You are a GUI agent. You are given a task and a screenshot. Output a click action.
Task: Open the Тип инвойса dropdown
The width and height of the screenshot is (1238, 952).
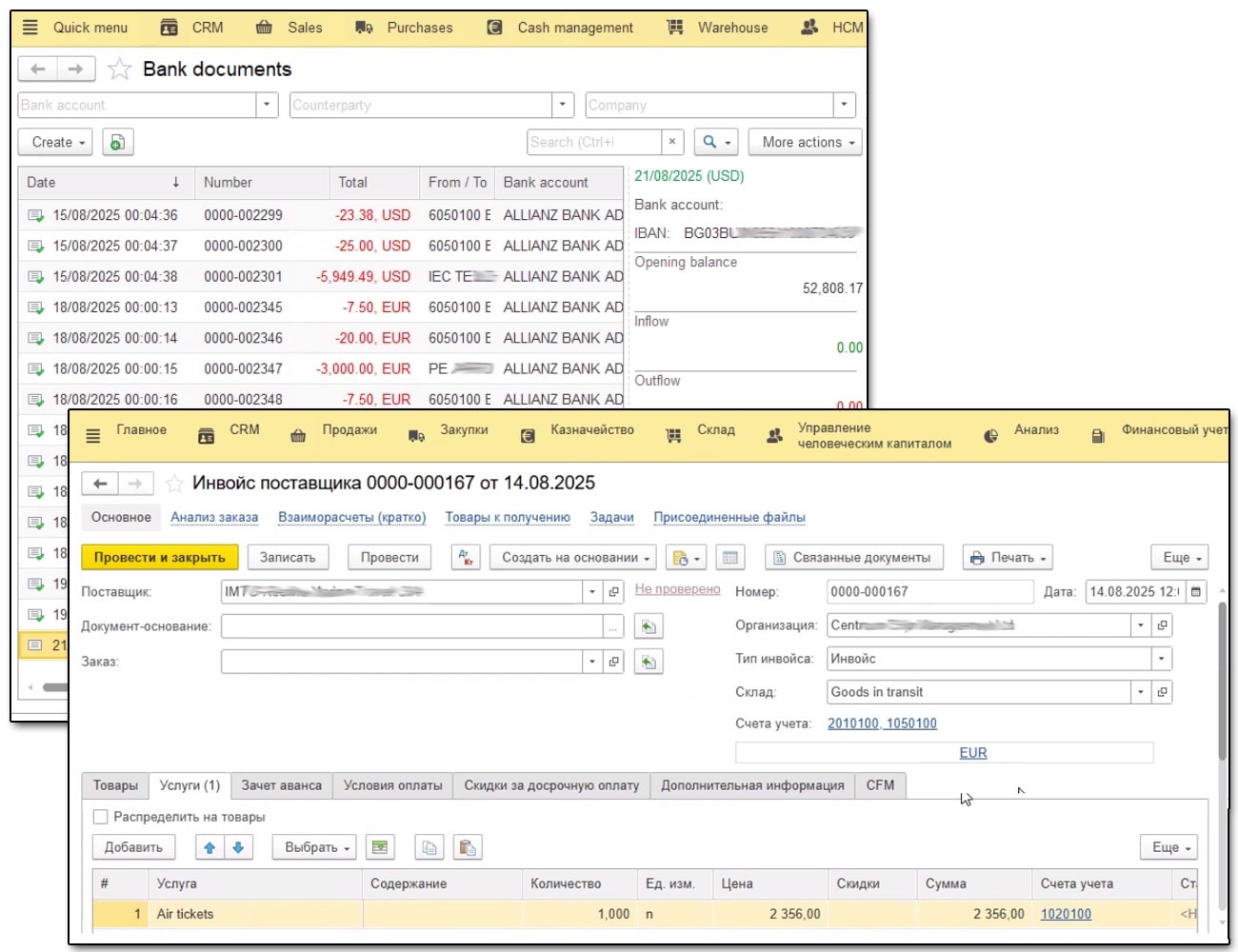[x=1161, y=659]
